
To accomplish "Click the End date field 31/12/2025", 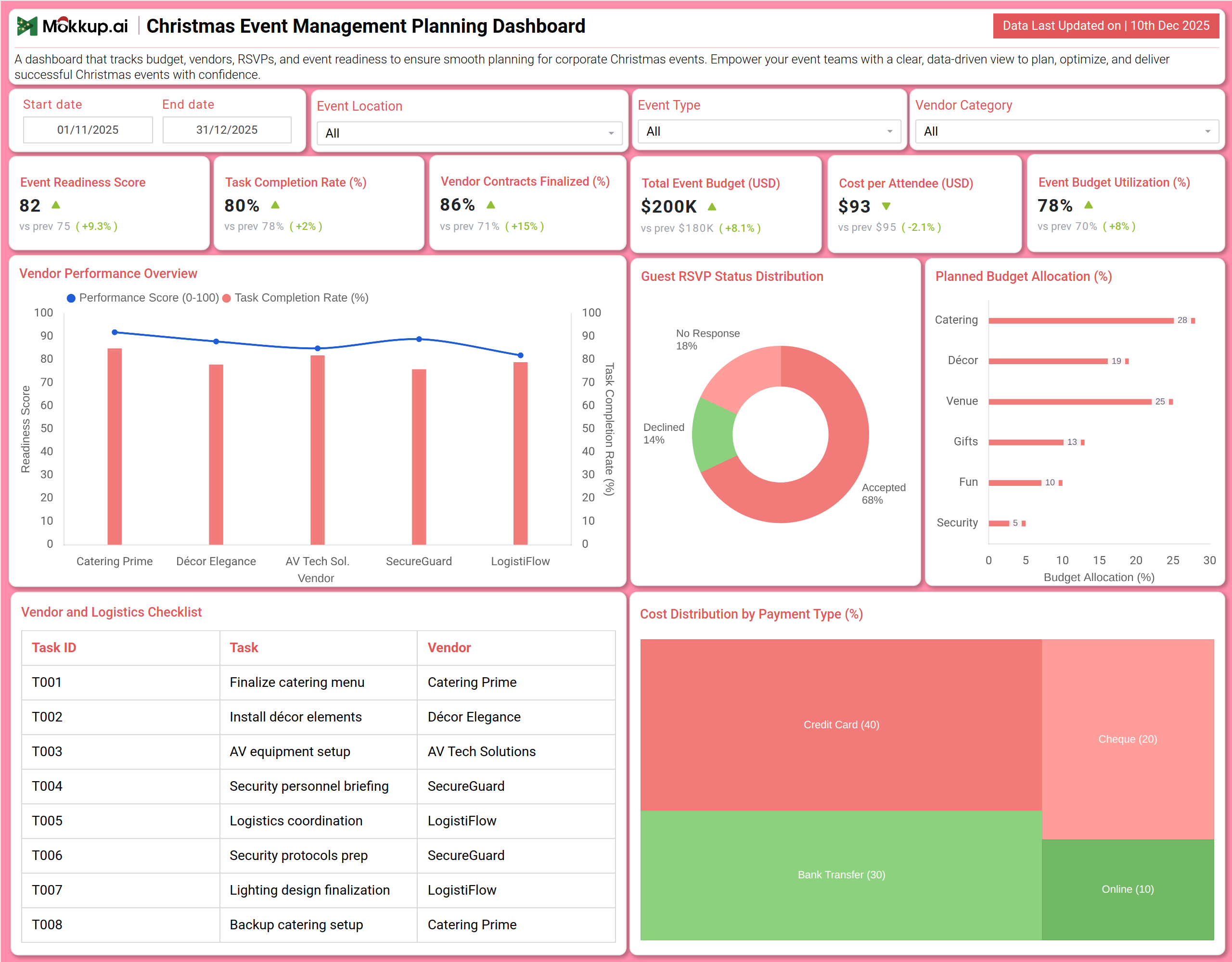I will tap(227, 130).
